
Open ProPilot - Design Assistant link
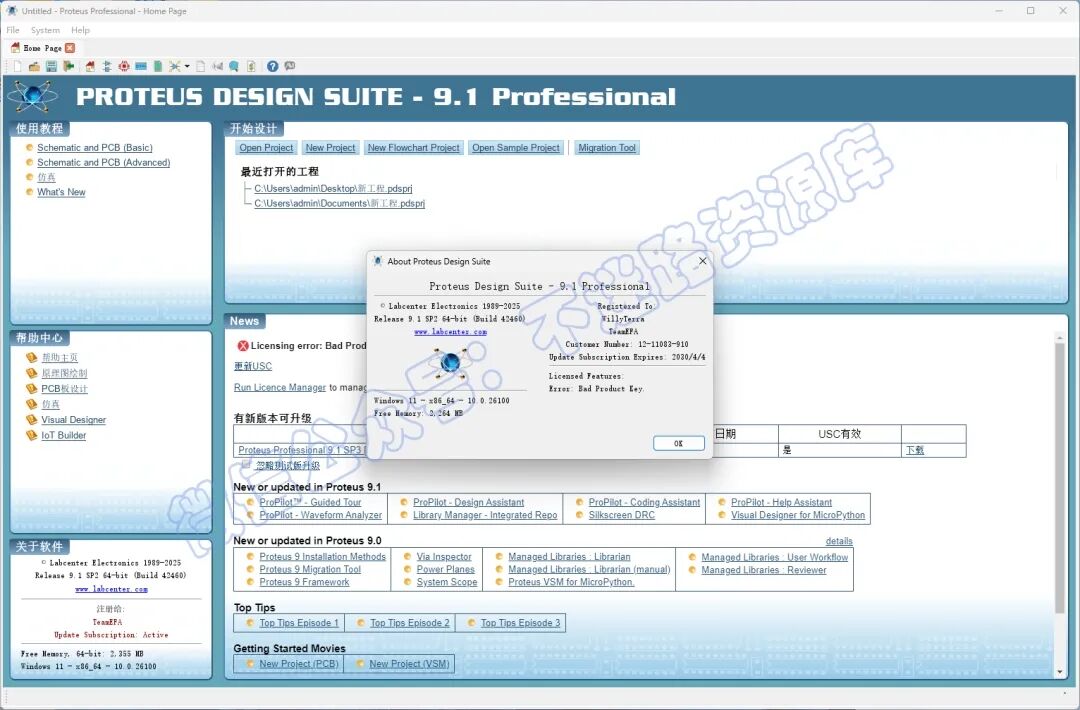[468, 502]
